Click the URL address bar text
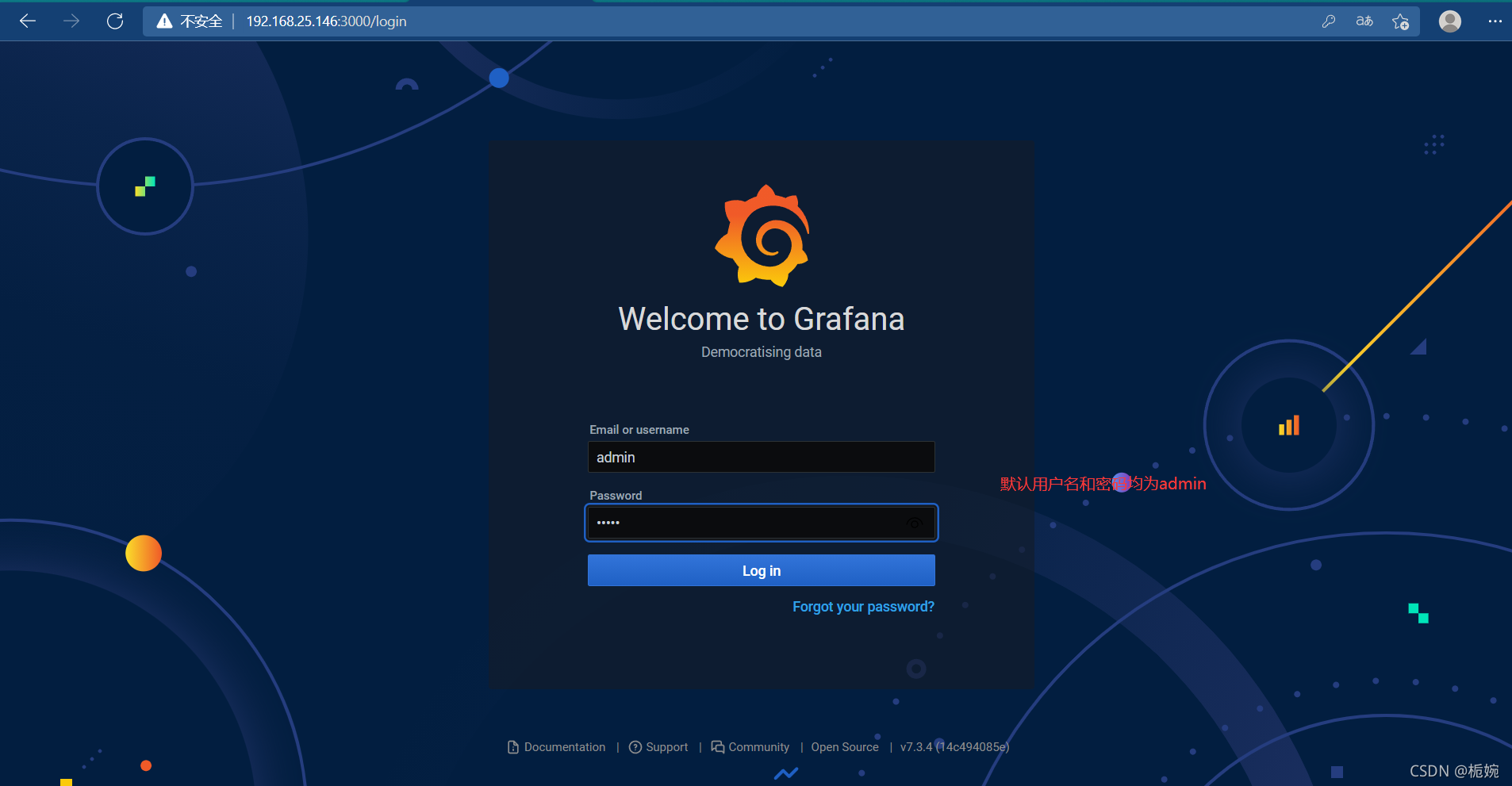The image size is (1512, 786). pos(326,21)
